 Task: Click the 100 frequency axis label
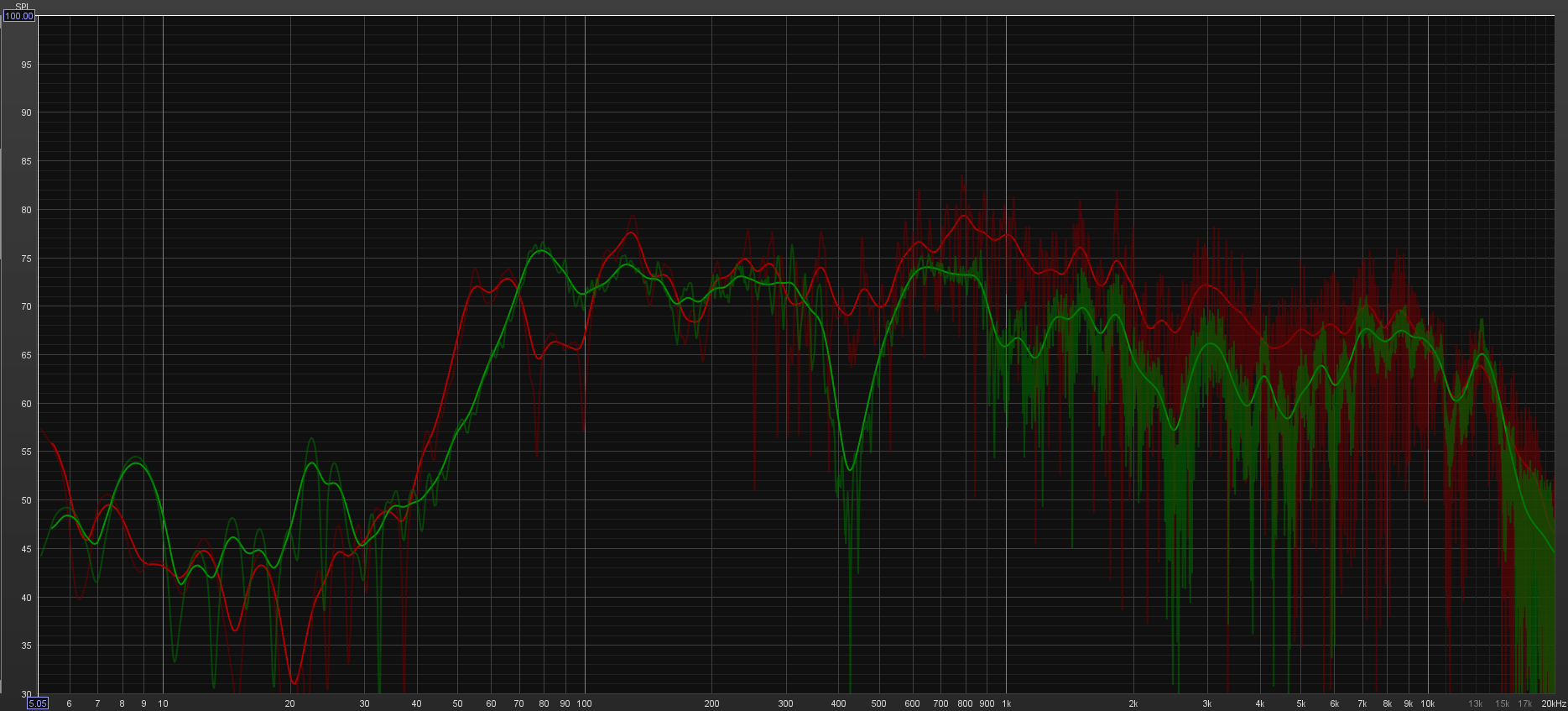coord(585,703)
